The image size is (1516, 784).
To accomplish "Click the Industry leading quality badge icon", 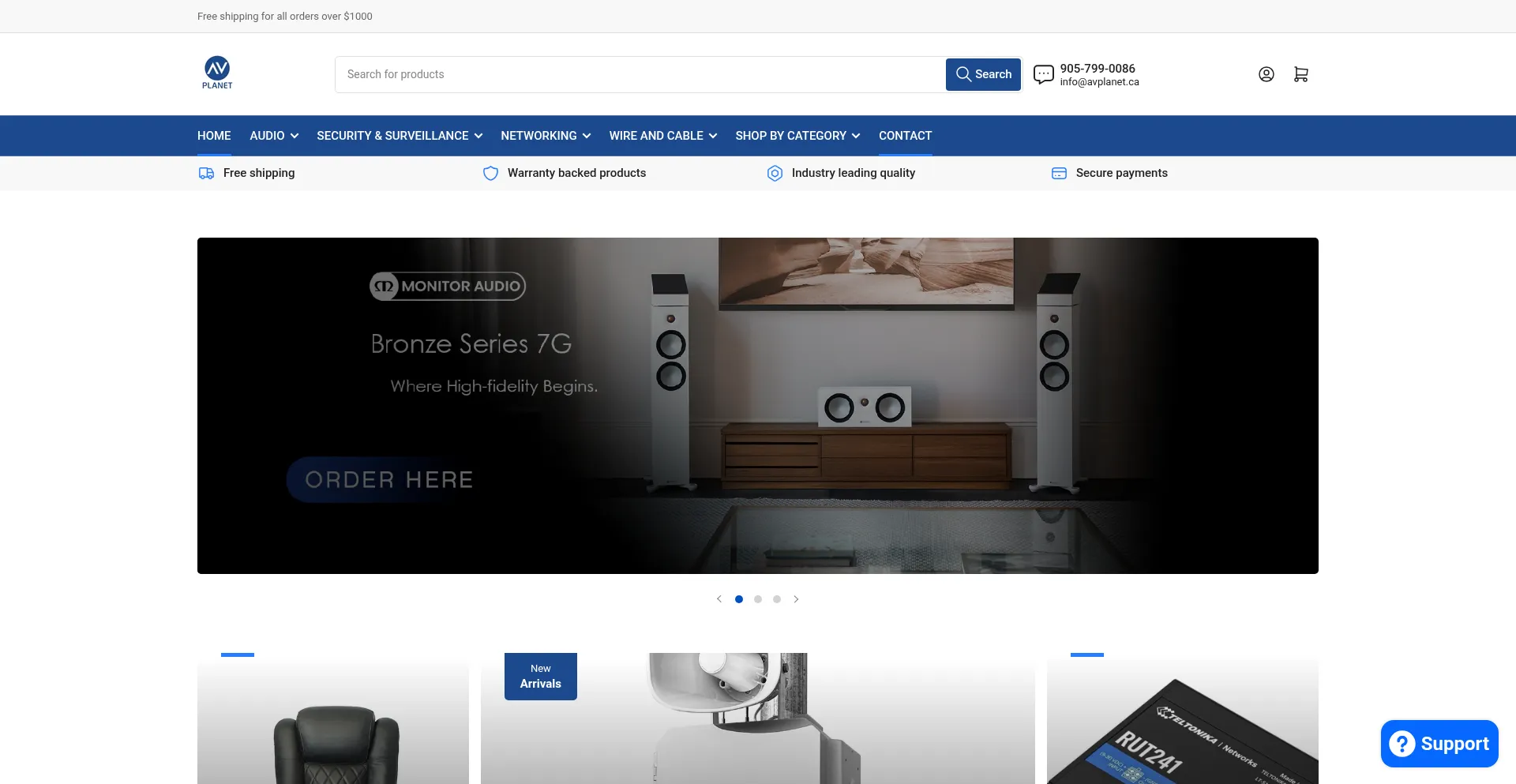I will (x=775, y=173).
